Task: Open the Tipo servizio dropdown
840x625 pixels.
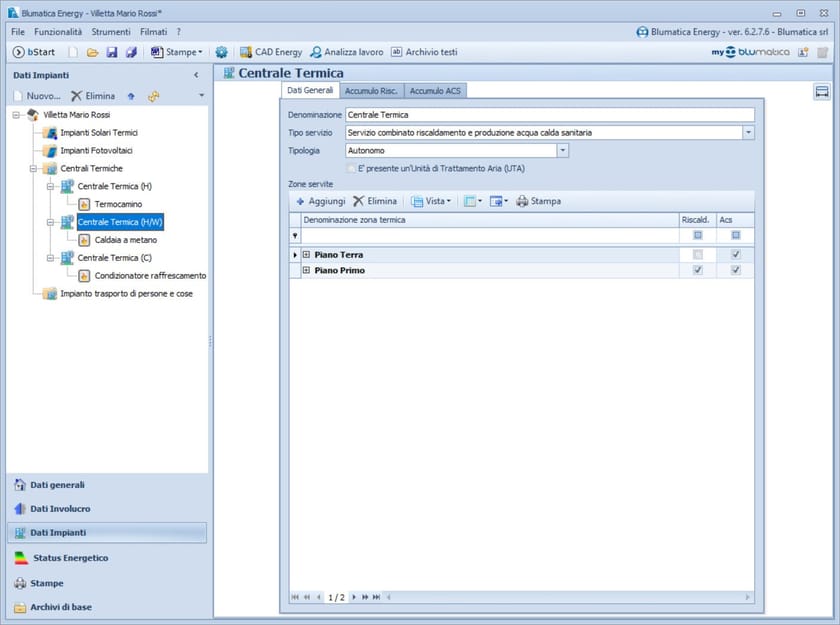Action: 748,132
